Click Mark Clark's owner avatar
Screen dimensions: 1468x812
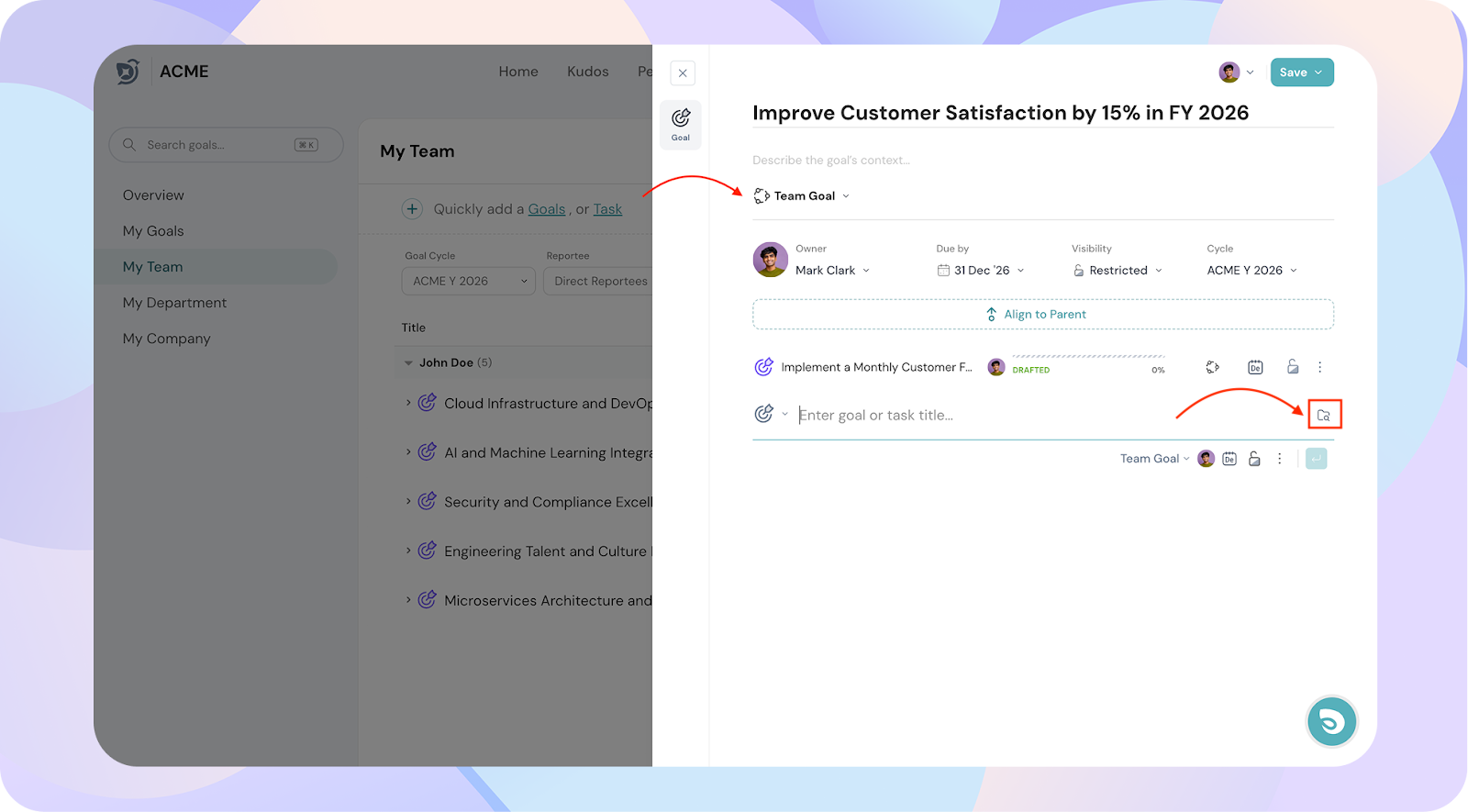[x=771, y=261]
